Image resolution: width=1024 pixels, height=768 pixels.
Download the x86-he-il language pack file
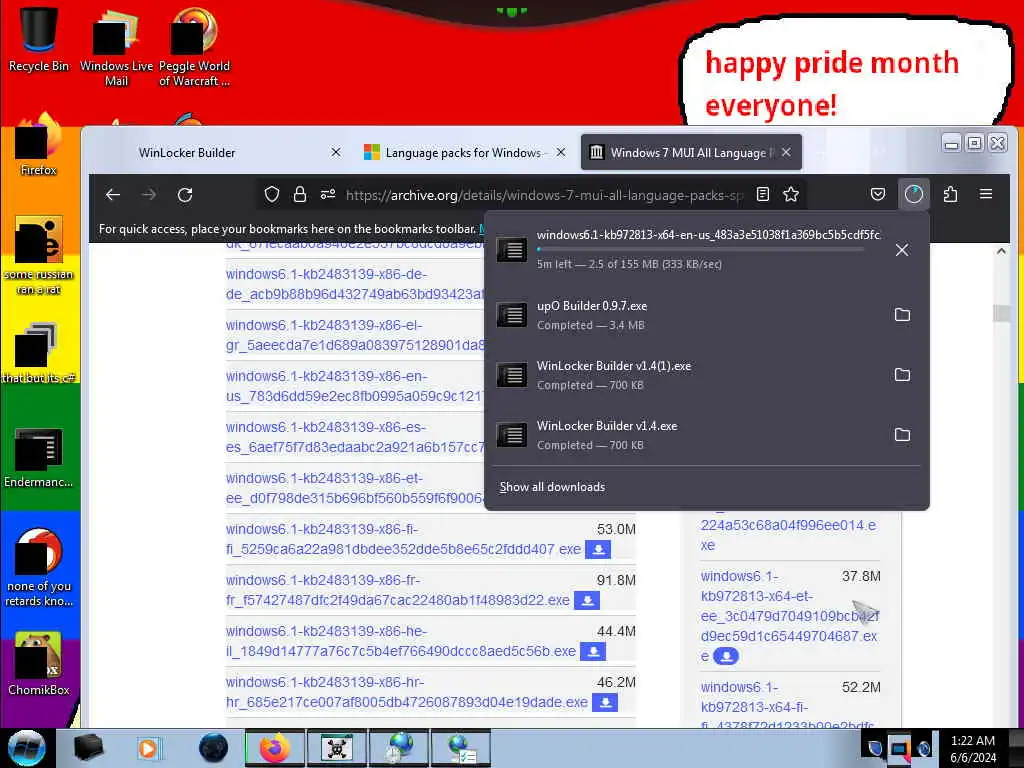[593, 651]
